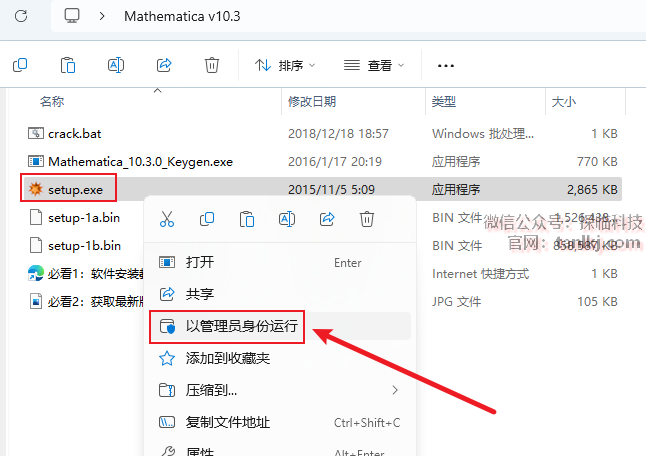This screenshot has height=456, width=646.
Task: Expand the address bar path chevron
Action: [102, 16]
